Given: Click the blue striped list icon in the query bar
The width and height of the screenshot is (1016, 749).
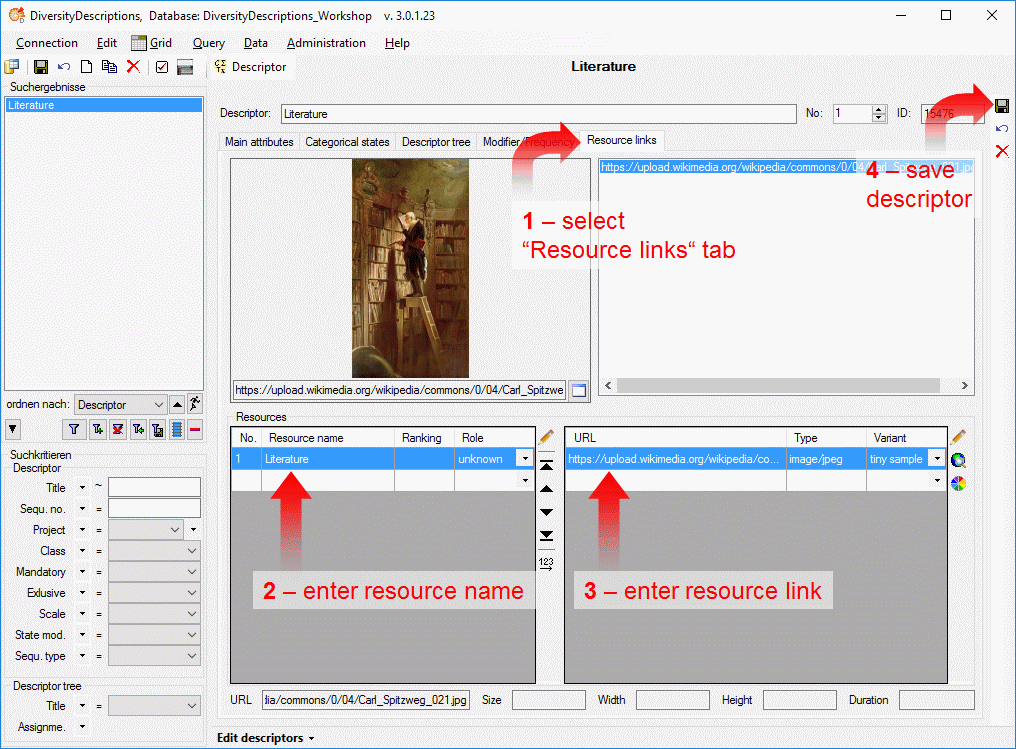Looking at the screenshot, I should click(x=176, y=429).
